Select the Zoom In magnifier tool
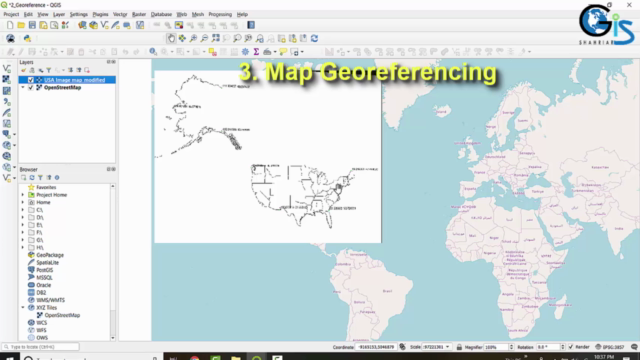This screenshot has width=640, height=360. tap(193, 38)
